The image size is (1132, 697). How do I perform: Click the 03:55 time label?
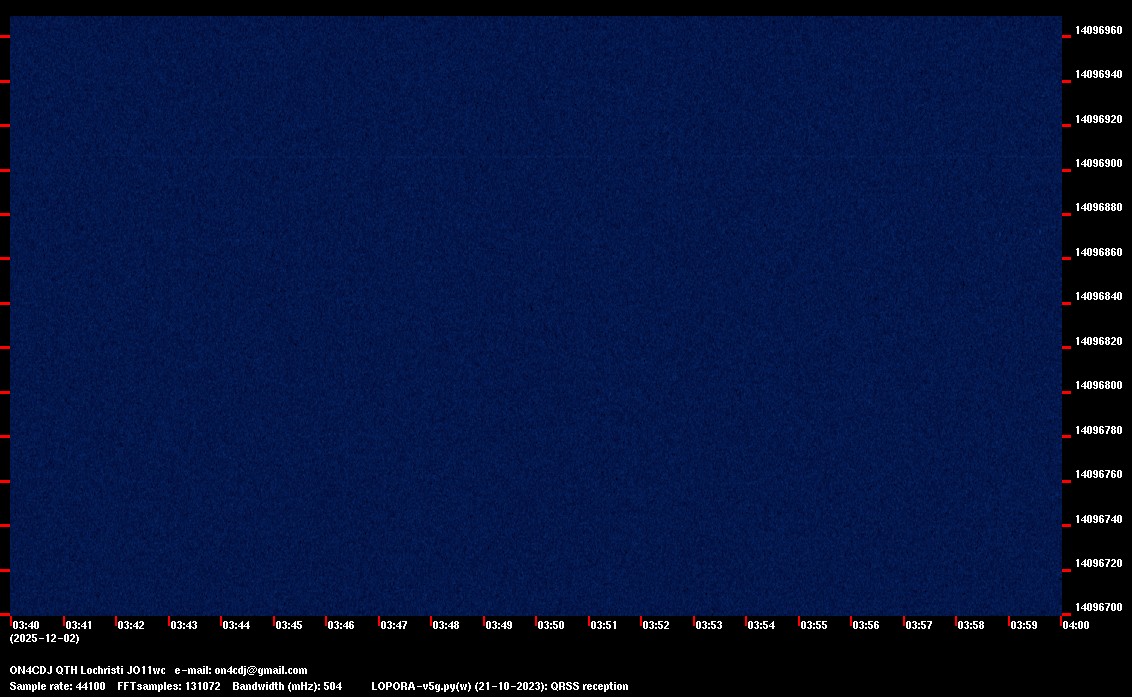(814, 625)
